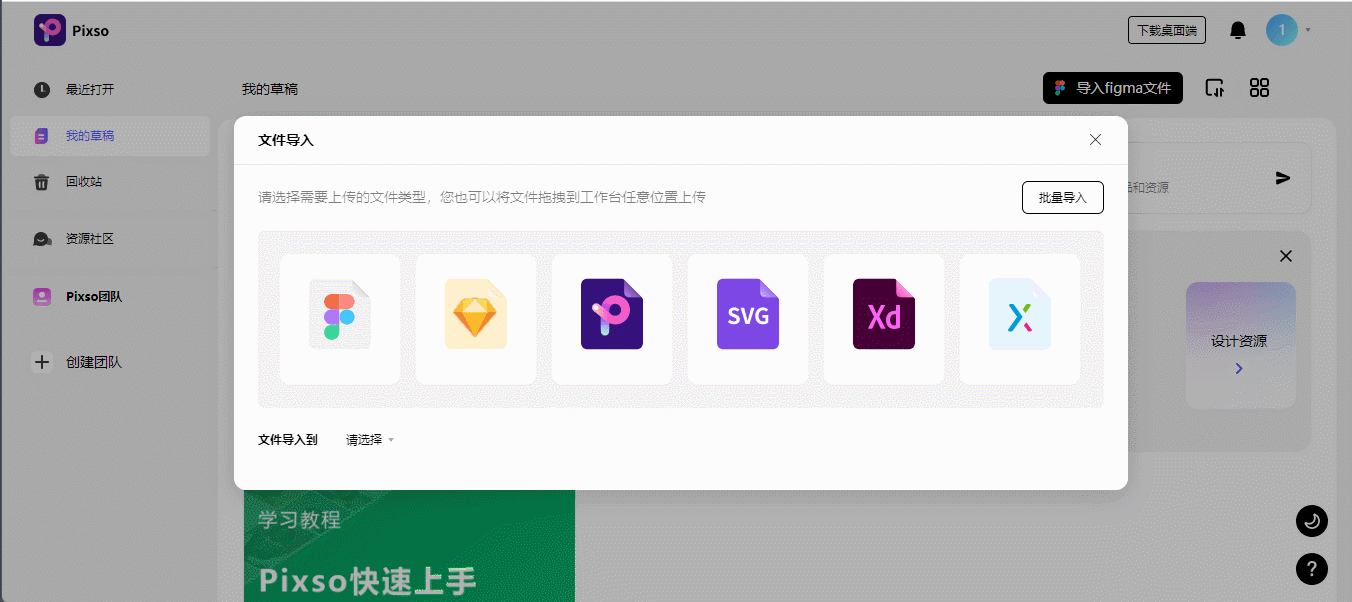The height and width of the screenshot is (602, 1352).
Task: Open the help question mark icon
Action: (x=1312, y=569)
